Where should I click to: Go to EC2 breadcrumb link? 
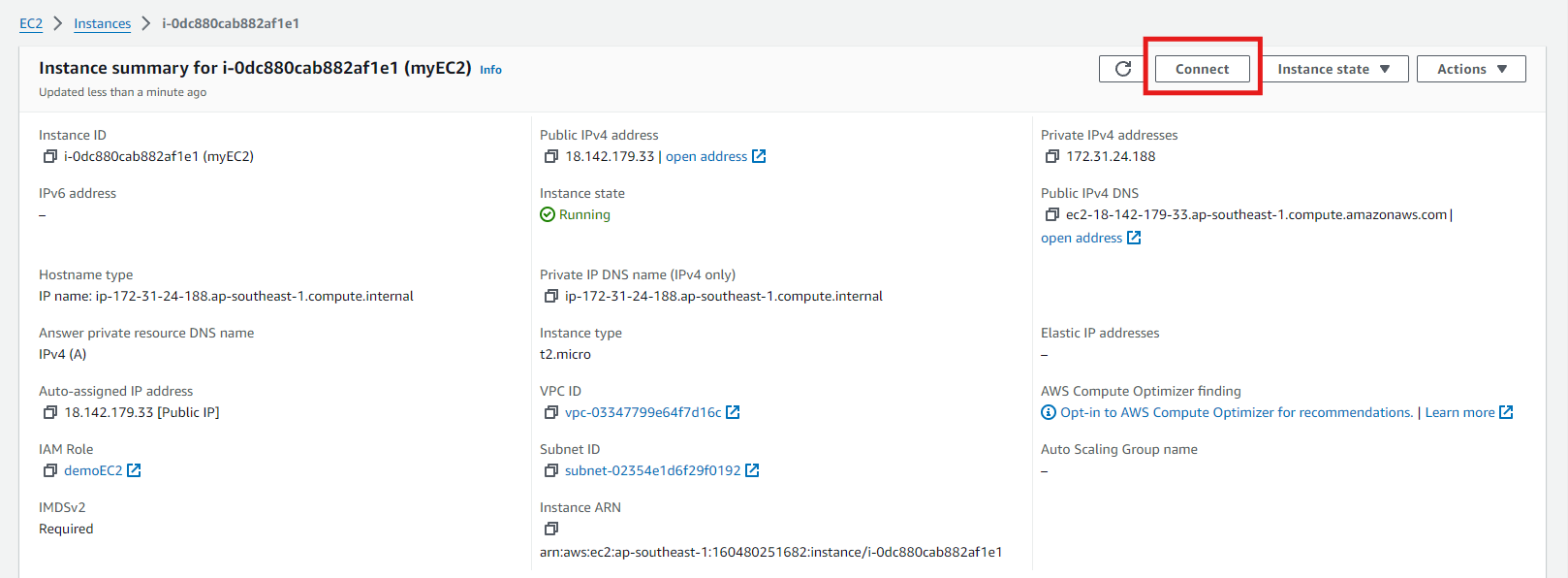31,23
